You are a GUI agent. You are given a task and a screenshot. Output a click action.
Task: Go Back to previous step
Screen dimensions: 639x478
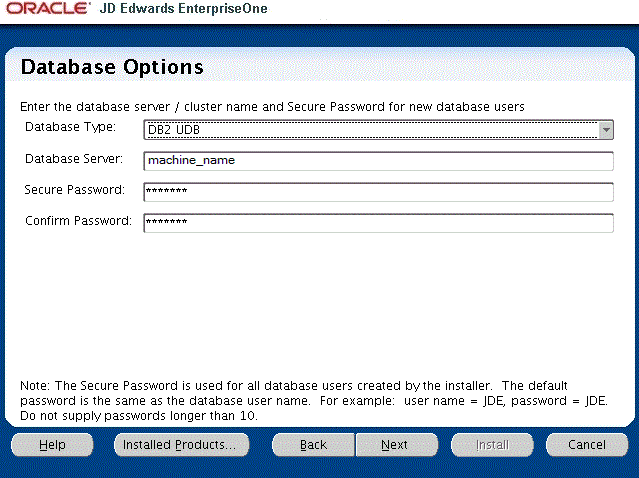click(313, 445)
